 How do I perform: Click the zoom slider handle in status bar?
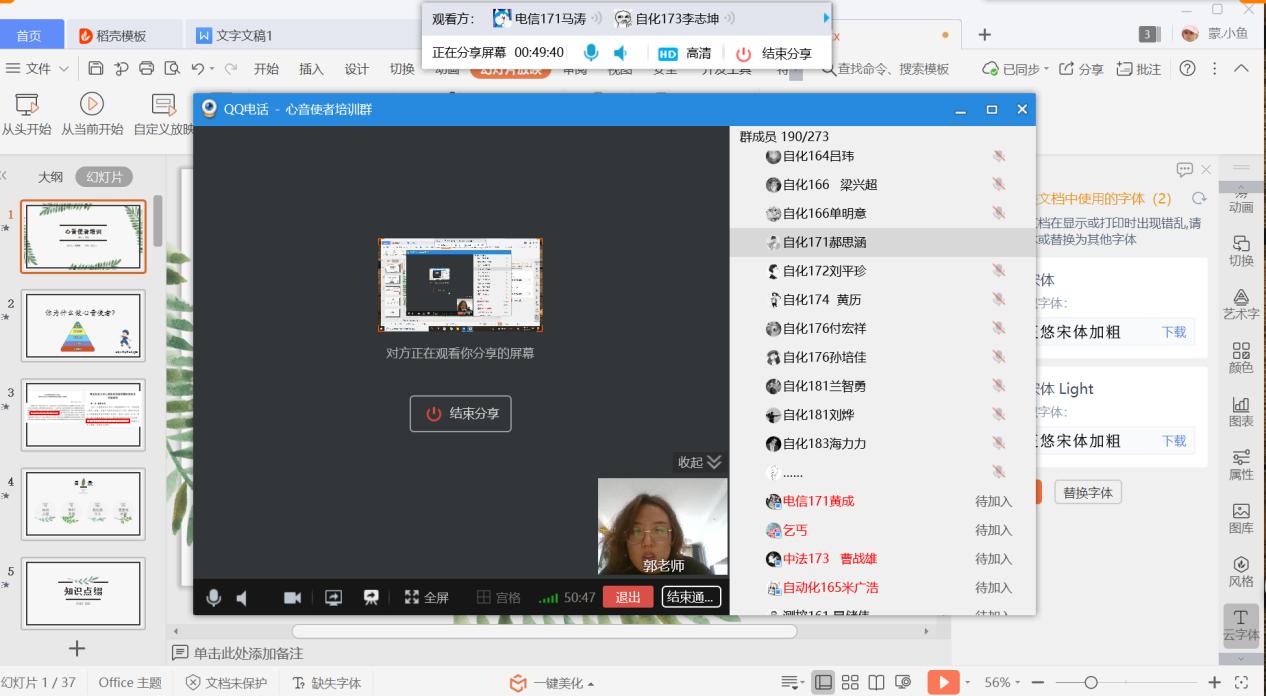tap(1091, 682)
